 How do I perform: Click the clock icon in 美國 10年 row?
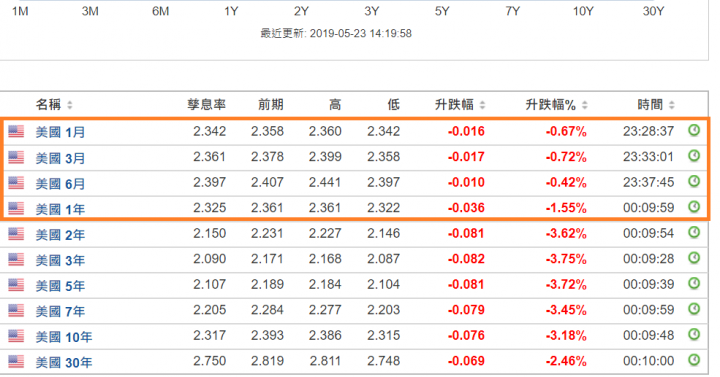pyautogui.click(x=694, y=335)
